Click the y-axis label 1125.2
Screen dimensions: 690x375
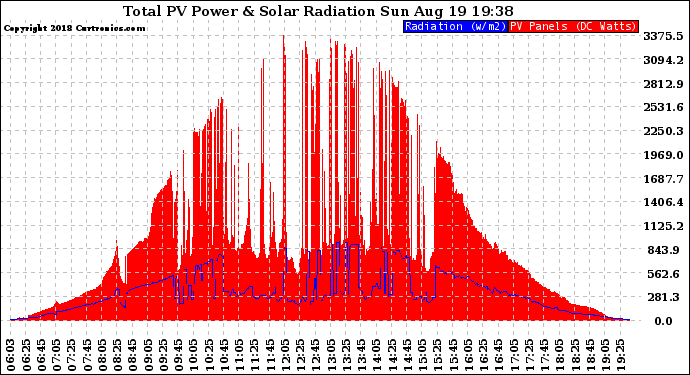(x=663, y=226)
